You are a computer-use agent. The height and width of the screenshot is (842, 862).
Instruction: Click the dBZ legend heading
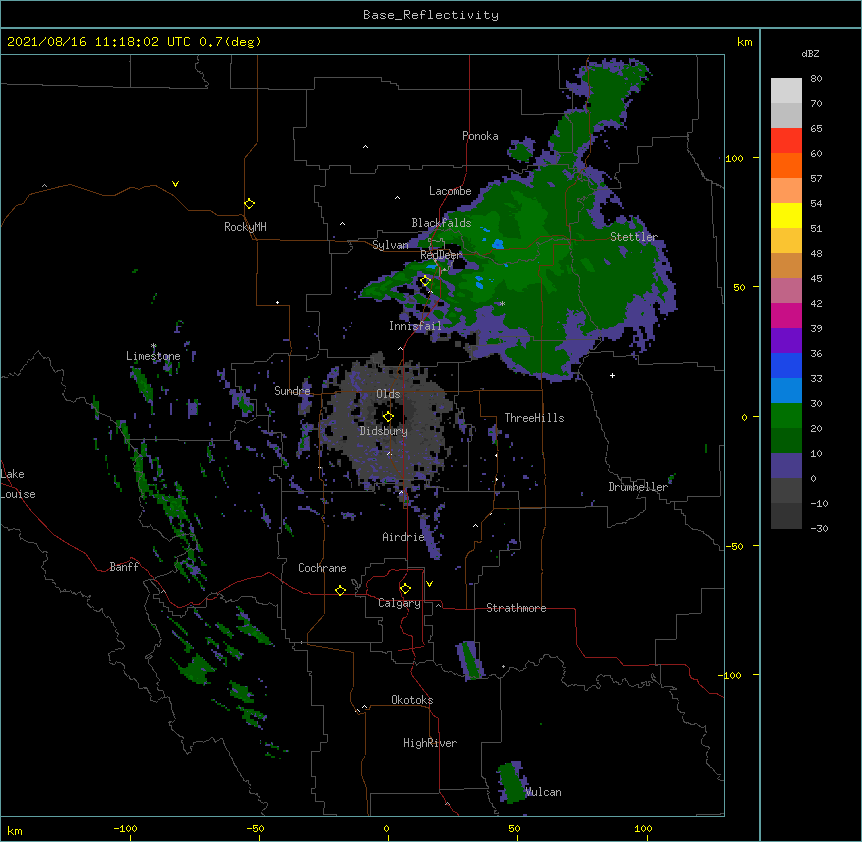(x=810, y=53)
